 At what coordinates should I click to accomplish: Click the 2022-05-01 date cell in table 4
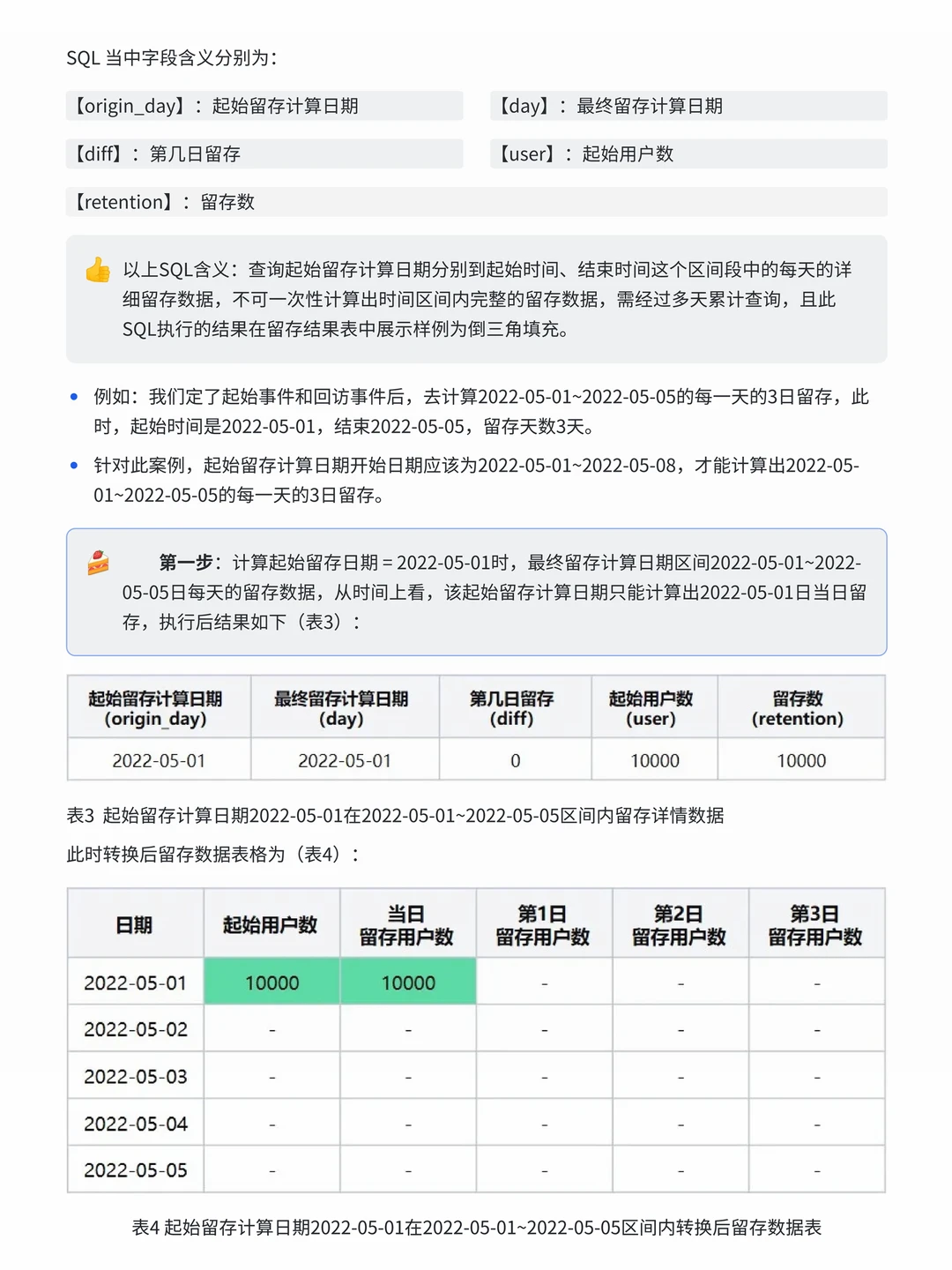coord(135,981)
